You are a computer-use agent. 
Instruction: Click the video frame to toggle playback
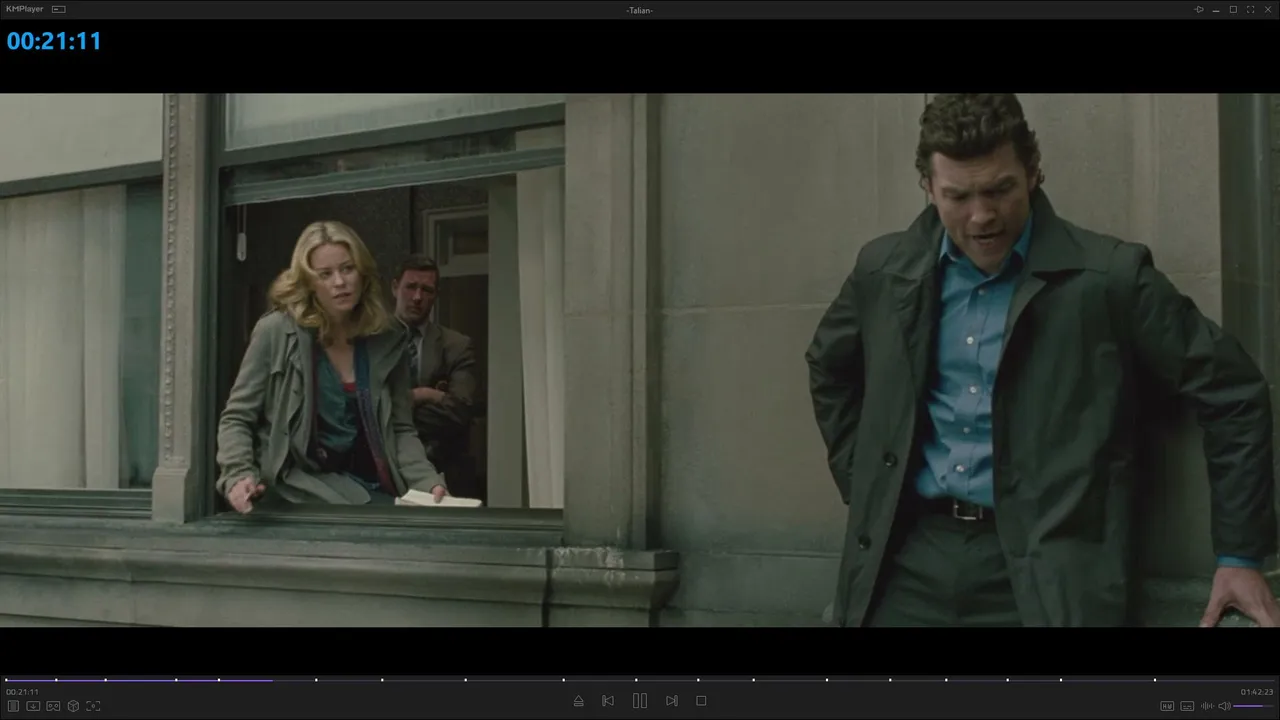(x=640, y=360)
